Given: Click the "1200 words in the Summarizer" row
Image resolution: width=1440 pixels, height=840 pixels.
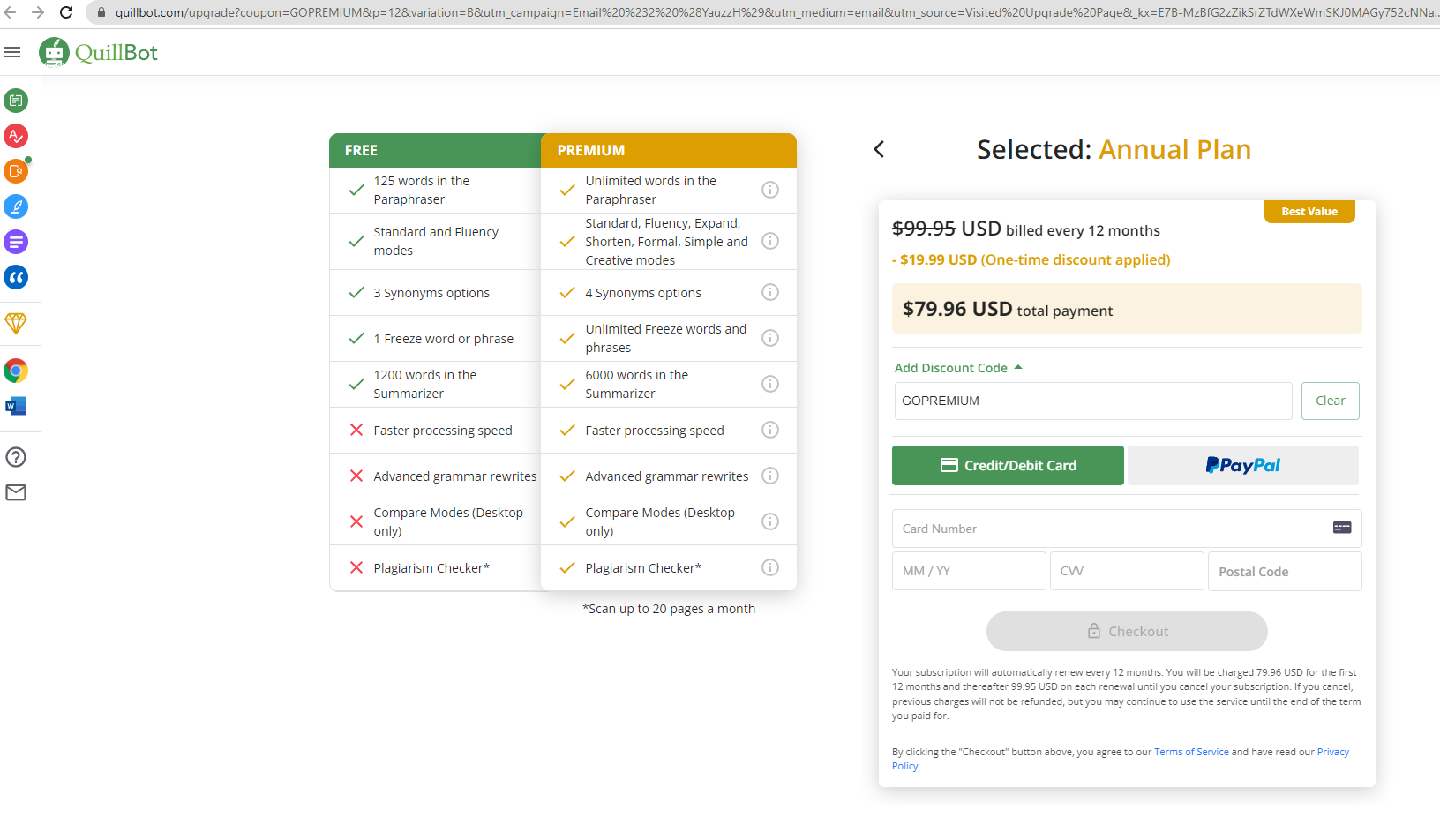Looking at the screenshot, I should pos(435,384).
